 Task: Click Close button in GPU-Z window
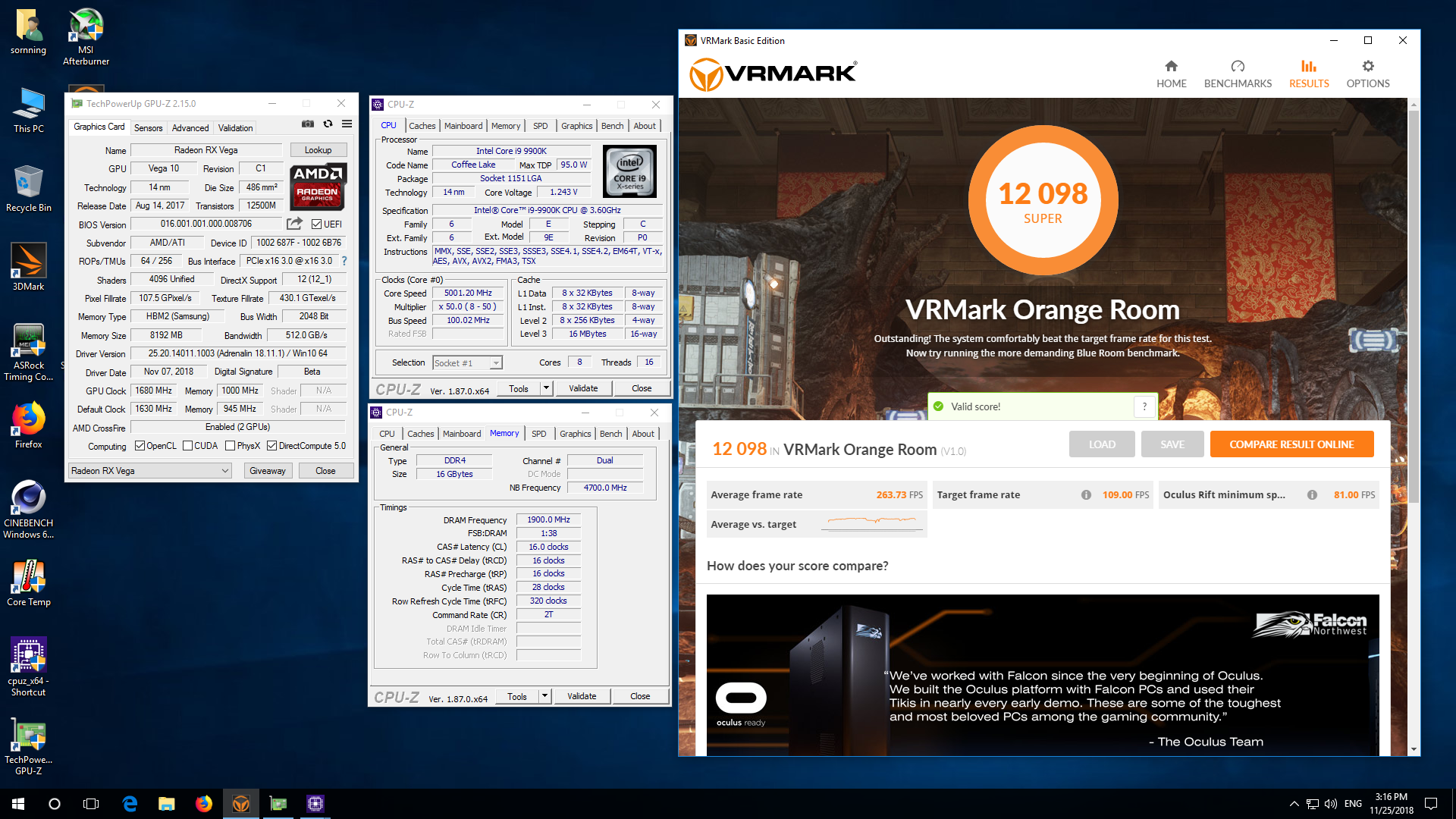pyautogui.click(x=325, y=471)
